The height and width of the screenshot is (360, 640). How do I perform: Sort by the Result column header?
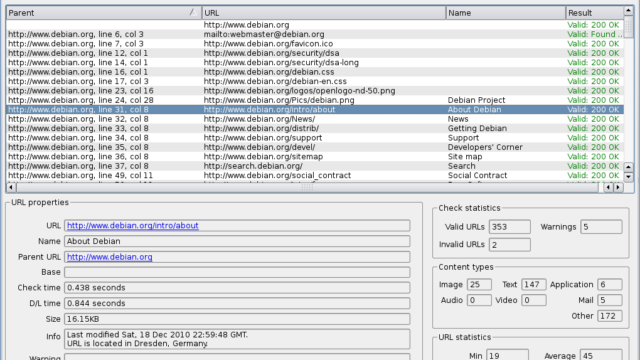(595, 13)
